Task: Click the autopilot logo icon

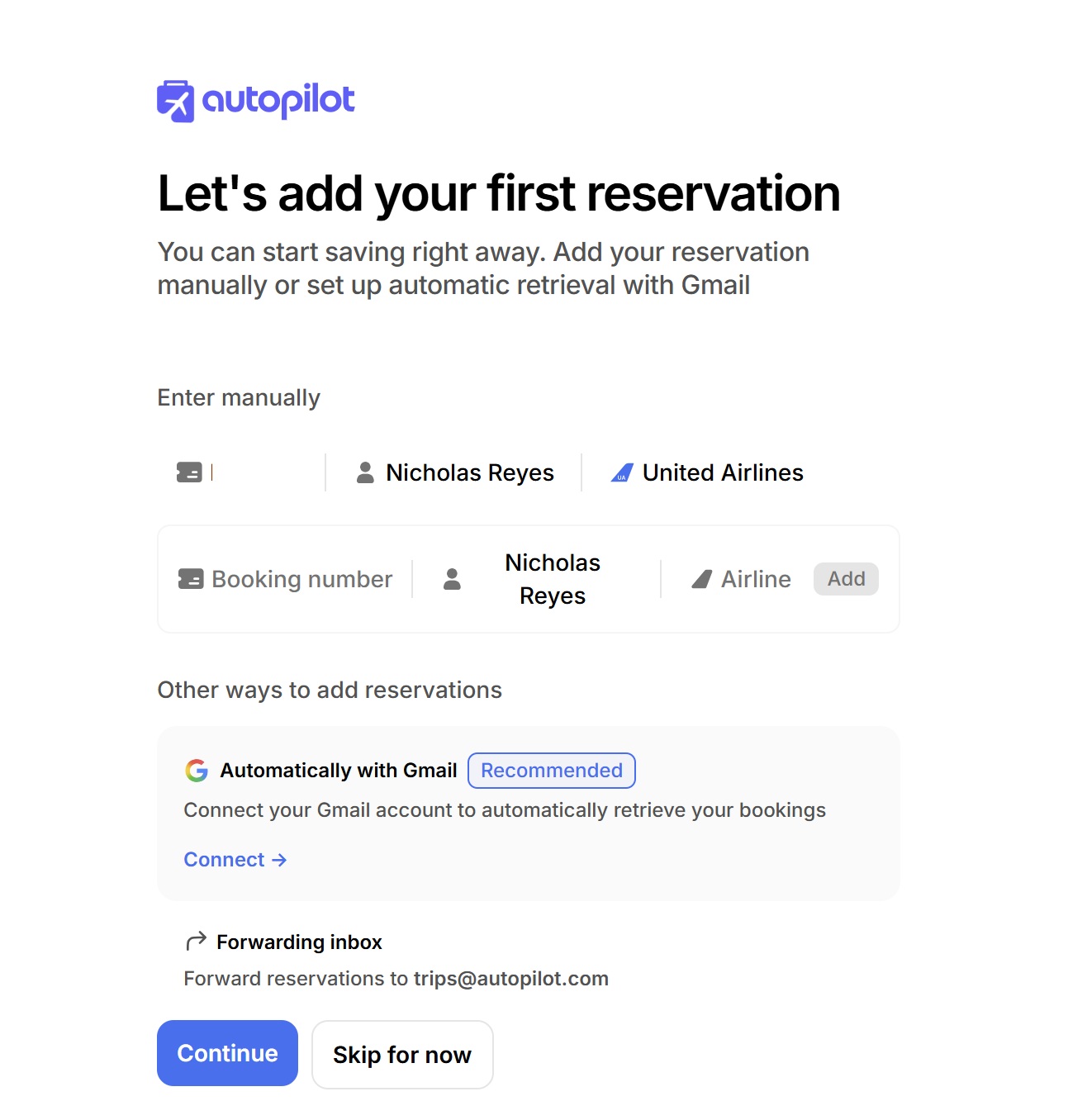Action: (x=176, y=102)
